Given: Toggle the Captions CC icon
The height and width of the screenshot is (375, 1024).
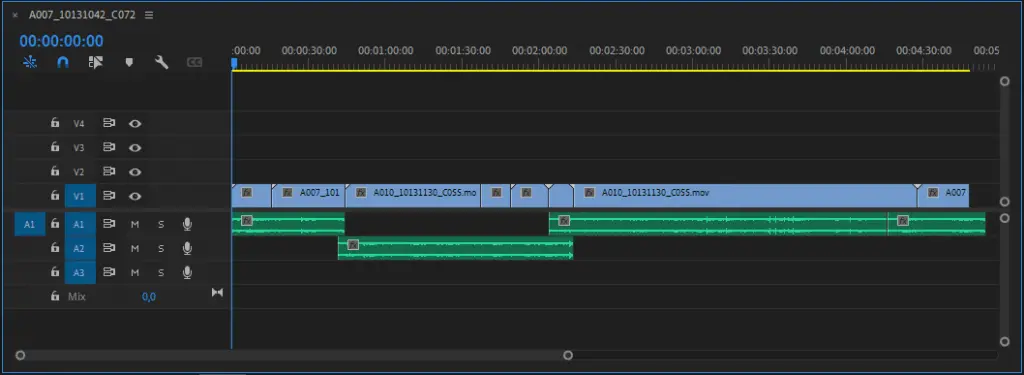Looking at the screenshot, I should point(194,62).
